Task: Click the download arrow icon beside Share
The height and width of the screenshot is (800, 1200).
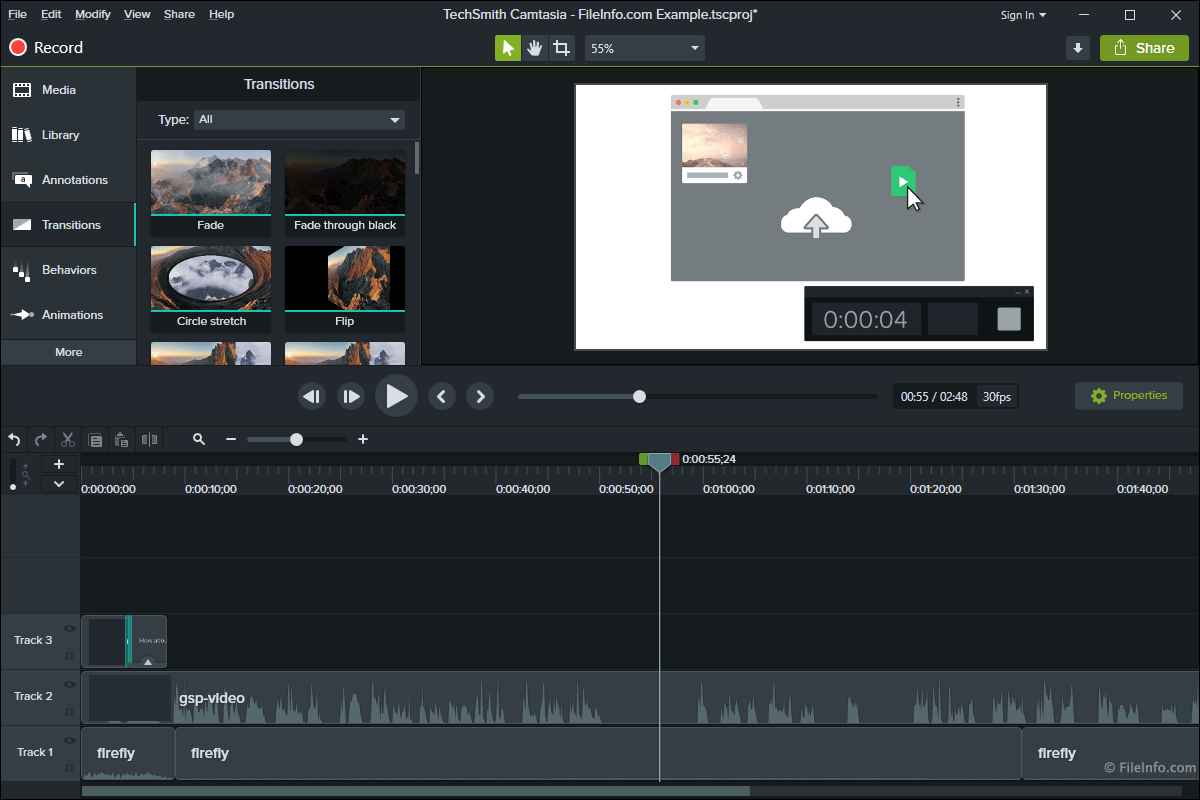Action: (x=1077, y=48)
